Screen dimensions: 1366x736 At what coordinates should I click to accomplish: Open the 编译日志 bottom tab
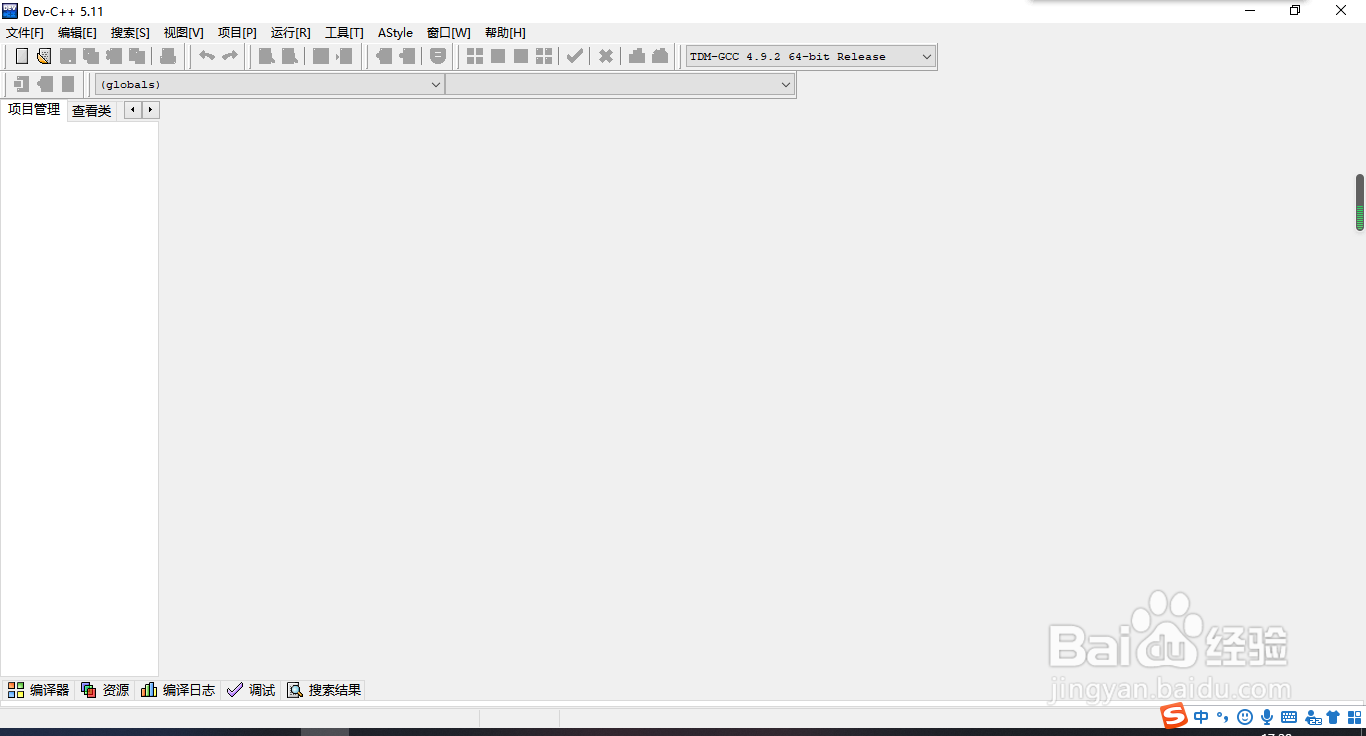pyautogui.click(x=178, y=690)
